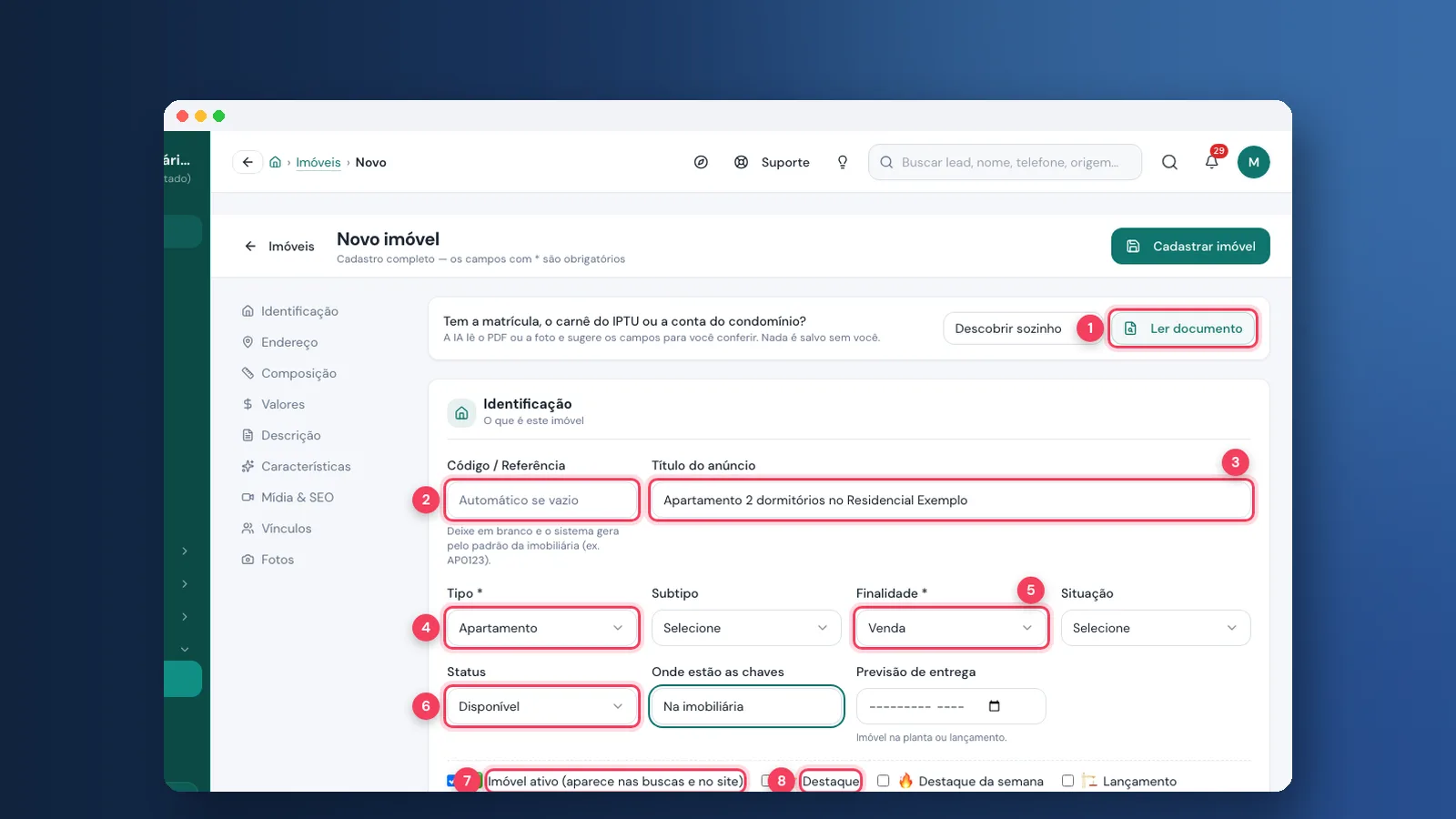Image resolution: width=1456 pixels, height=819 pixels.
Task: Click the lightbulb tips icon
Action: pos(843,162)
